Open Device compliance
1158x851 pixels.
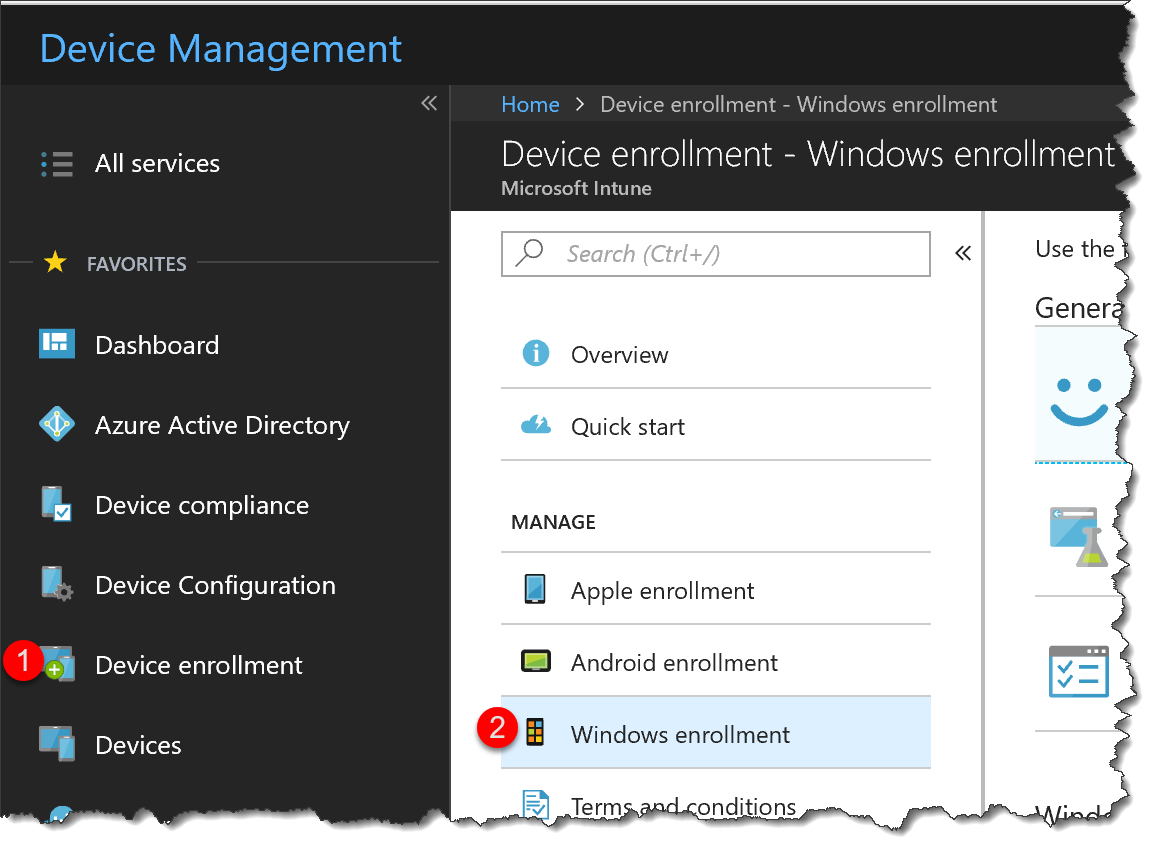pos(201,505)
